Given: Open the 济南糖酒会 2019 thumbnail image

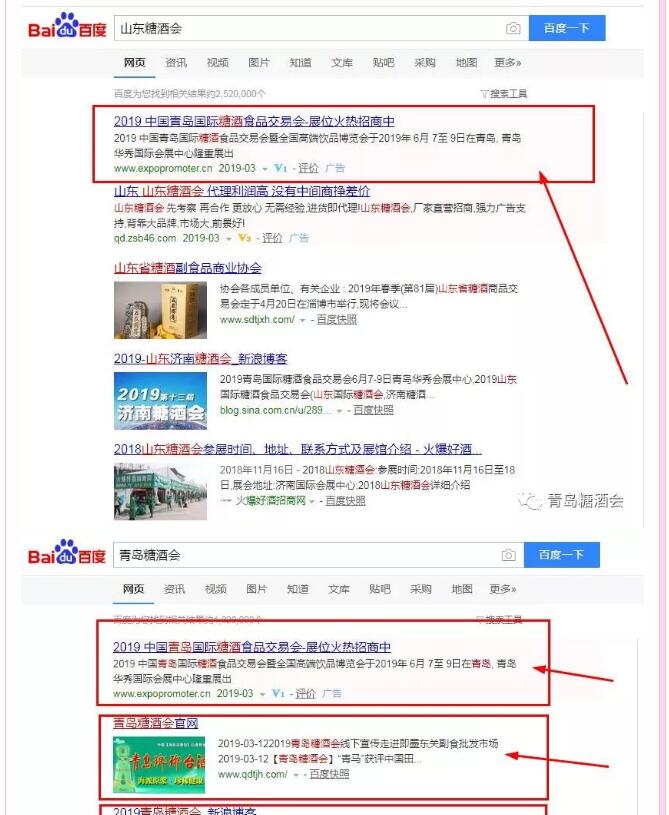Looking at the screenshot, I should pos(160,401).
